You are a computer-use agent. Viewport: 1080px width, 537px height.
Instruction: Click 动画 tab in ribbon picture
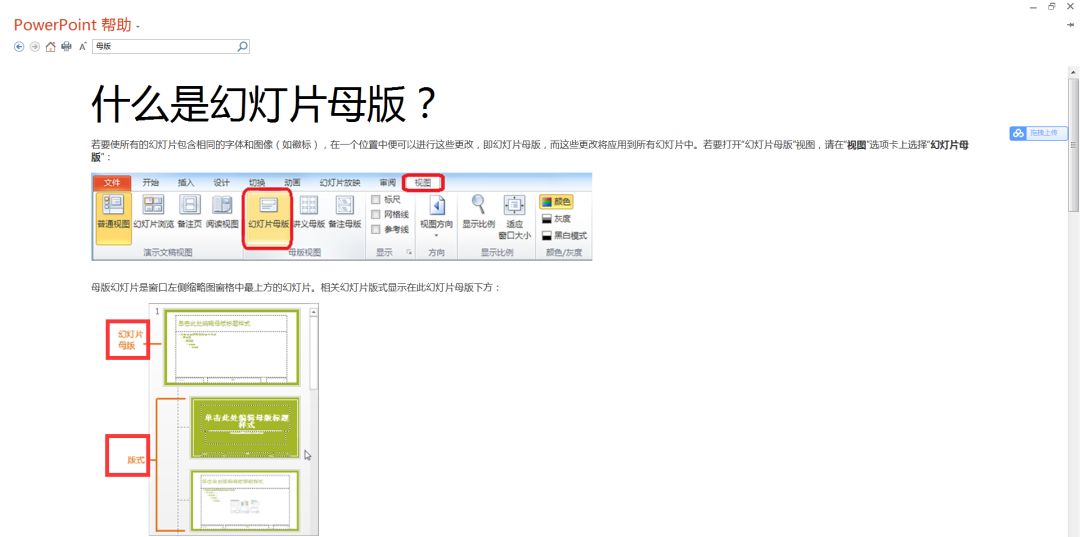(292, 182)
